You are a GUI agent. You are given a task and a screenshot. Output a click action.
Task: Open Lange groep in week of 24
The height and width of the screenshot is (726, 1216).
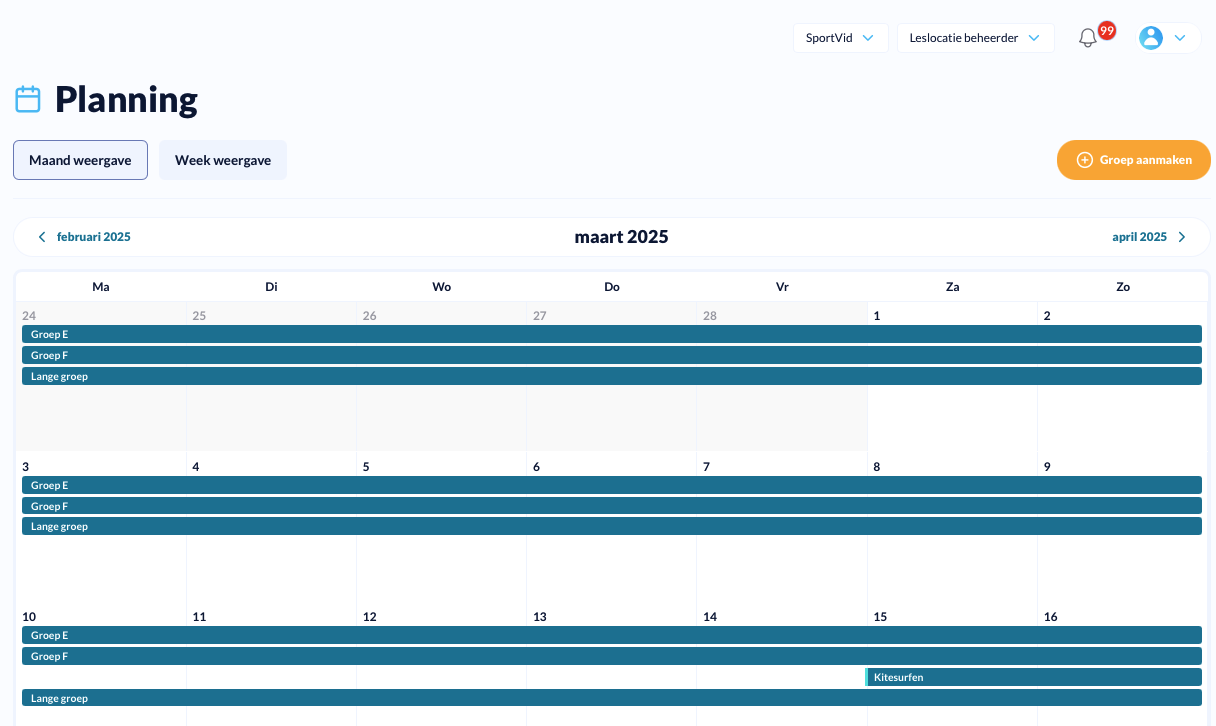(612, 376)
